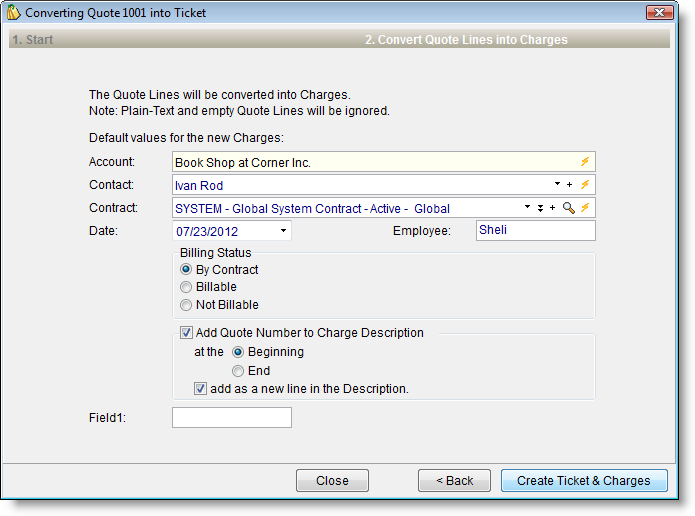The width and height of the screenshot is (695, 516).
Task: Choose End for the quote number position
Action: click(238, 371)
